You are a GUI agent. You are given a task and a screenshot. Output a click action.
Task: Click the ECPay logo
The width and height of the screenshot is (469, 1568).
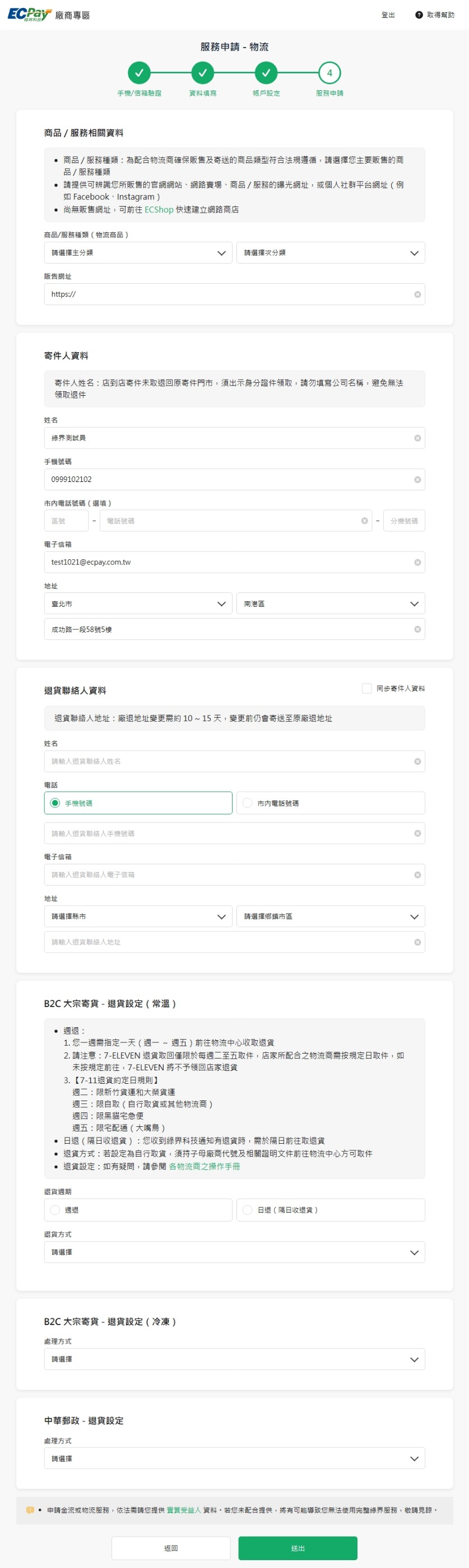[29, 15]
